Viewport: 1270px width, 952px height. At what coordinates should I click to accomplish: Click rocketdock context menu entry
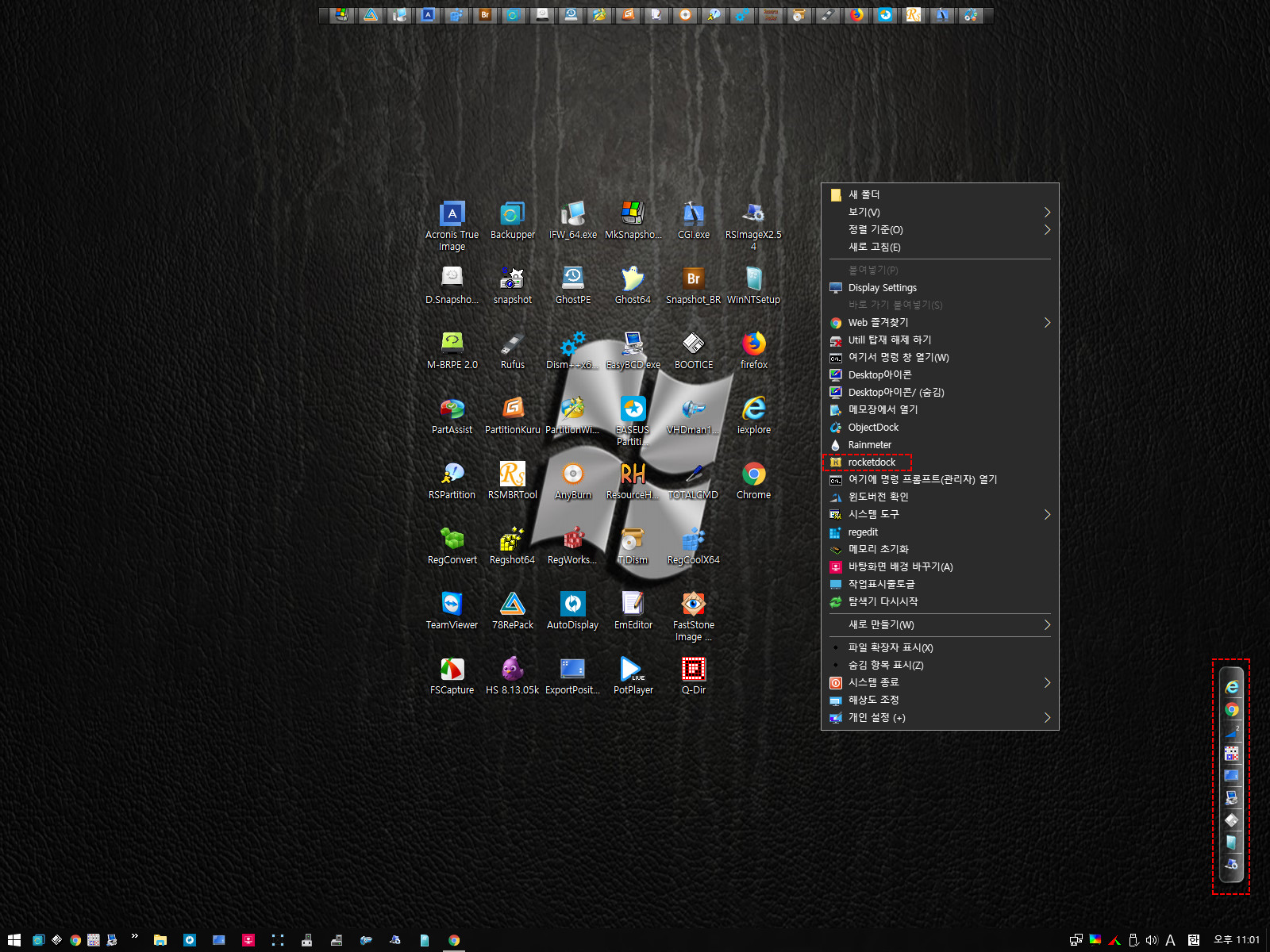pyautogui.click(x=940, y=462)
